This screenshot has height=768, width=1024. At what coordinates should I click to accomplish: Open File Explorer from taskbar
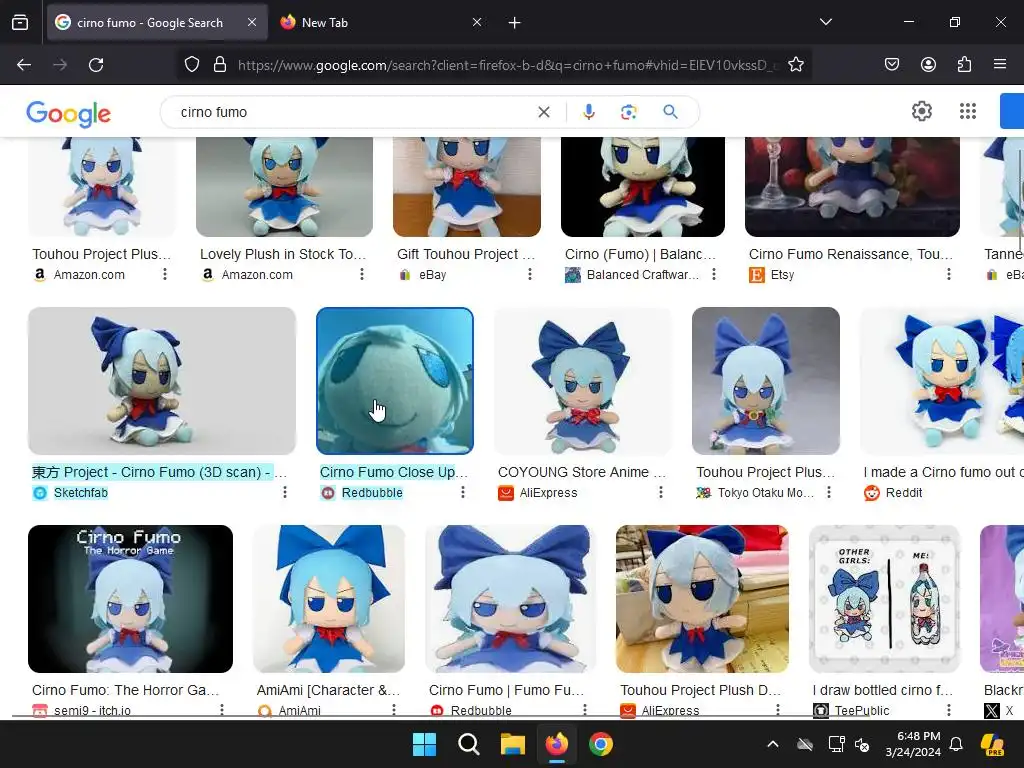click(x=513, y=744)
